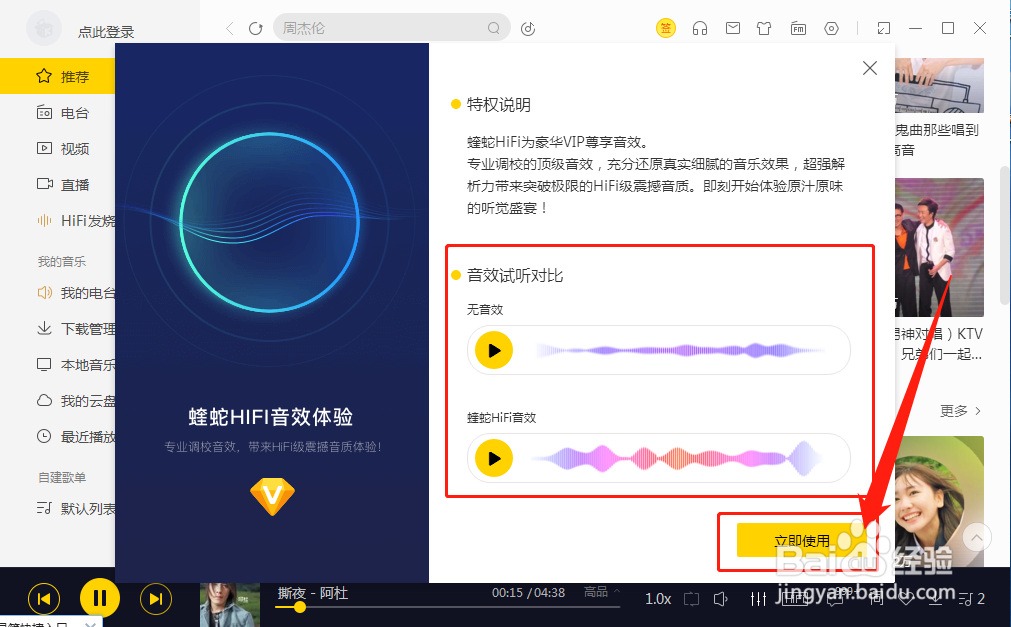
Task: Close the HiFi sound effect dialog
Action: [x=870, y=68]
